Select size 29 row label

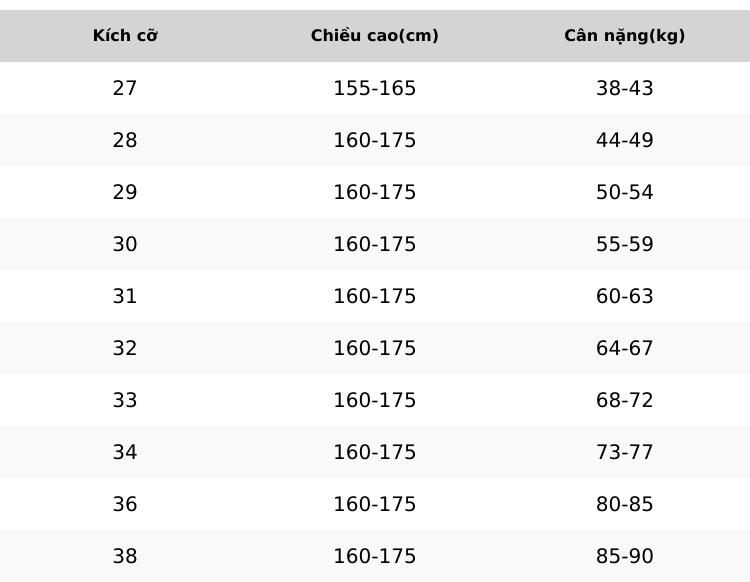pos(125,192)
